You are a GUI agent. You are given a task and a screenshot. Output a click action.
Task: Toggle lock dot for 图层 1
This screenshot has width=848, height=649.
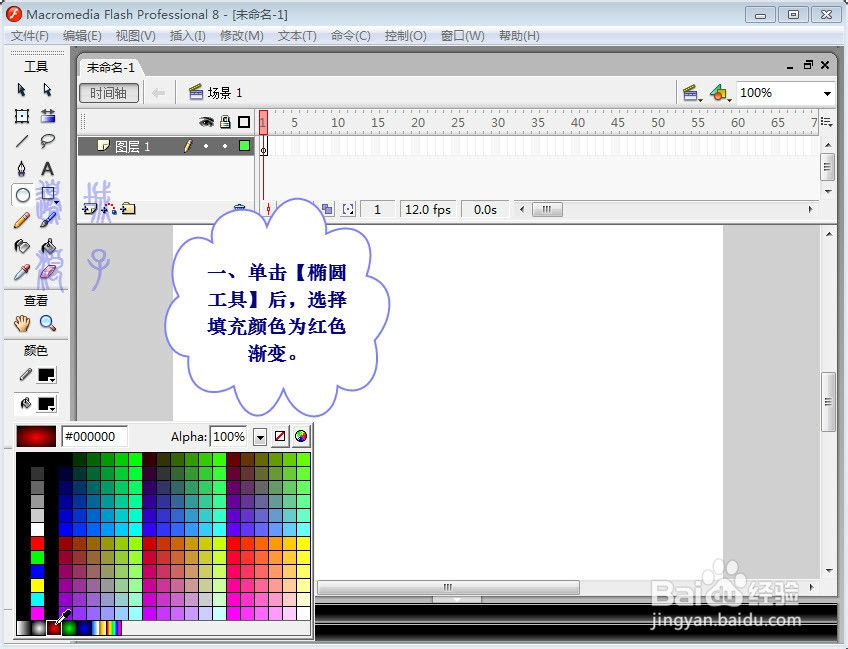[225, 146]
